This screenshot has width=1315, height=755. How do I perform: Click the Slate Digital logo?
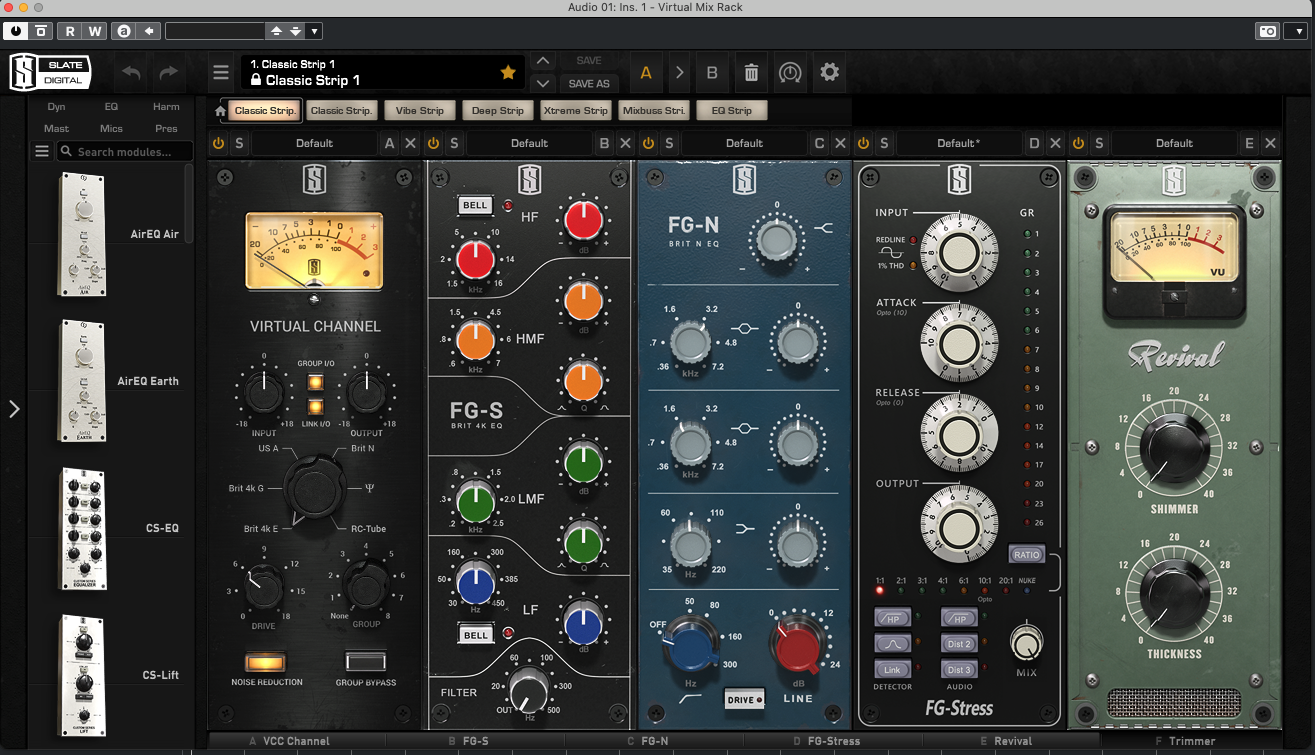click(x=50, y=72)
